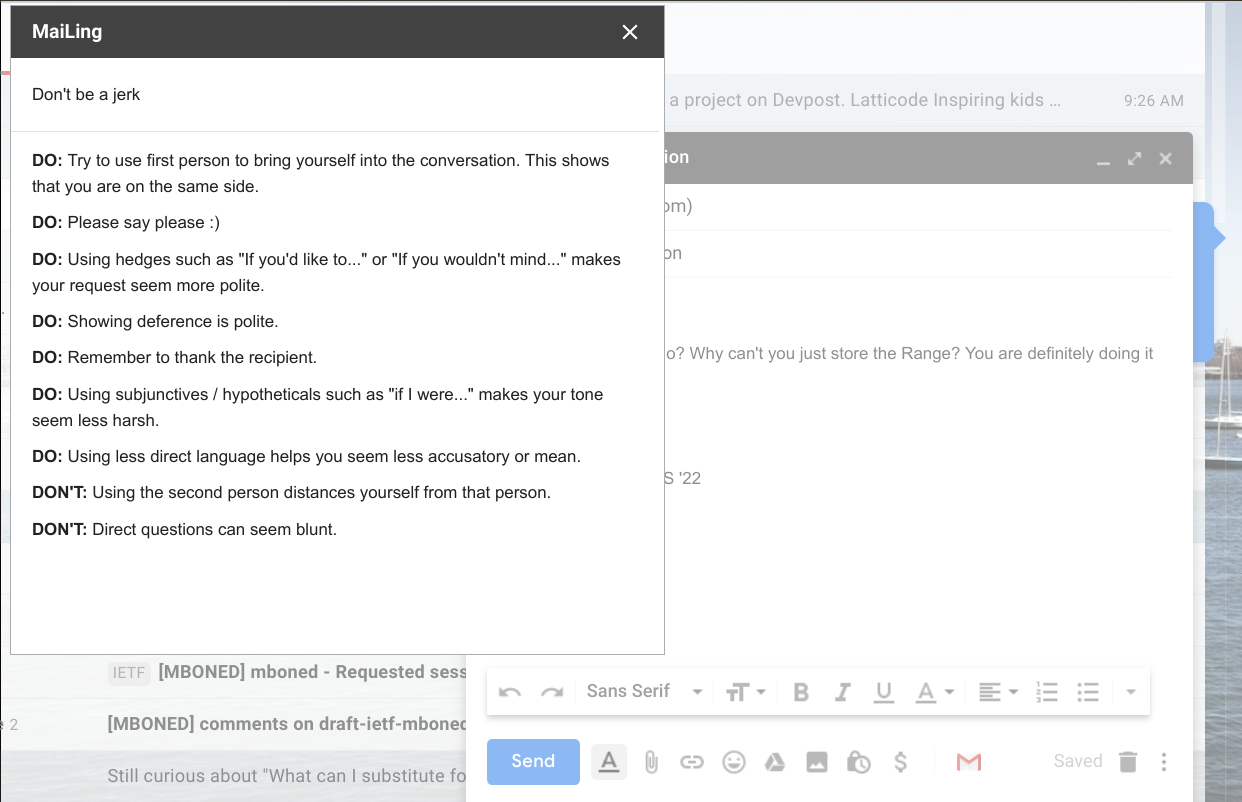Open the text size dropdown
Image resolution: width=1242 pixels, height=802 pixels.
745,692
